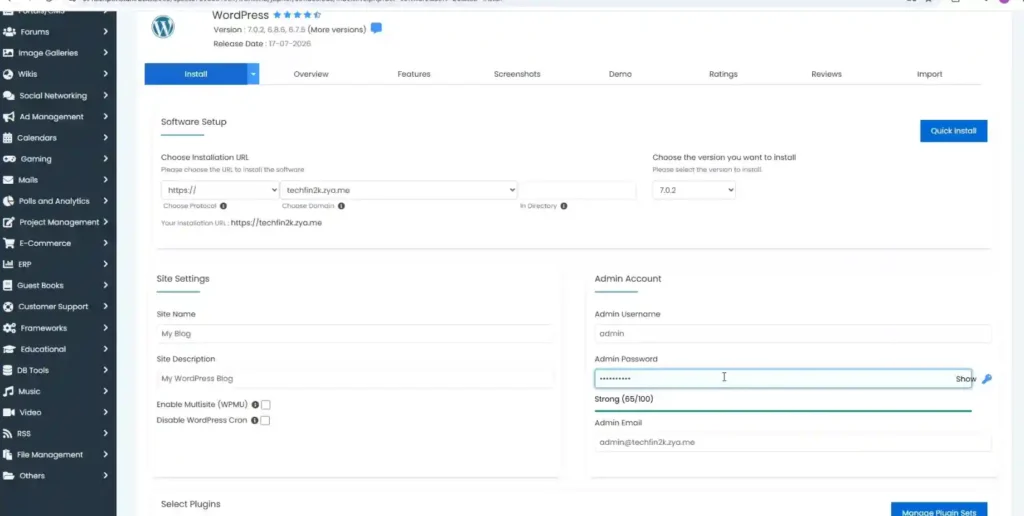1024x516 pixels.
Task: Click the WordPress star rating
Action: pyautogui.click(x=297, y=14)
